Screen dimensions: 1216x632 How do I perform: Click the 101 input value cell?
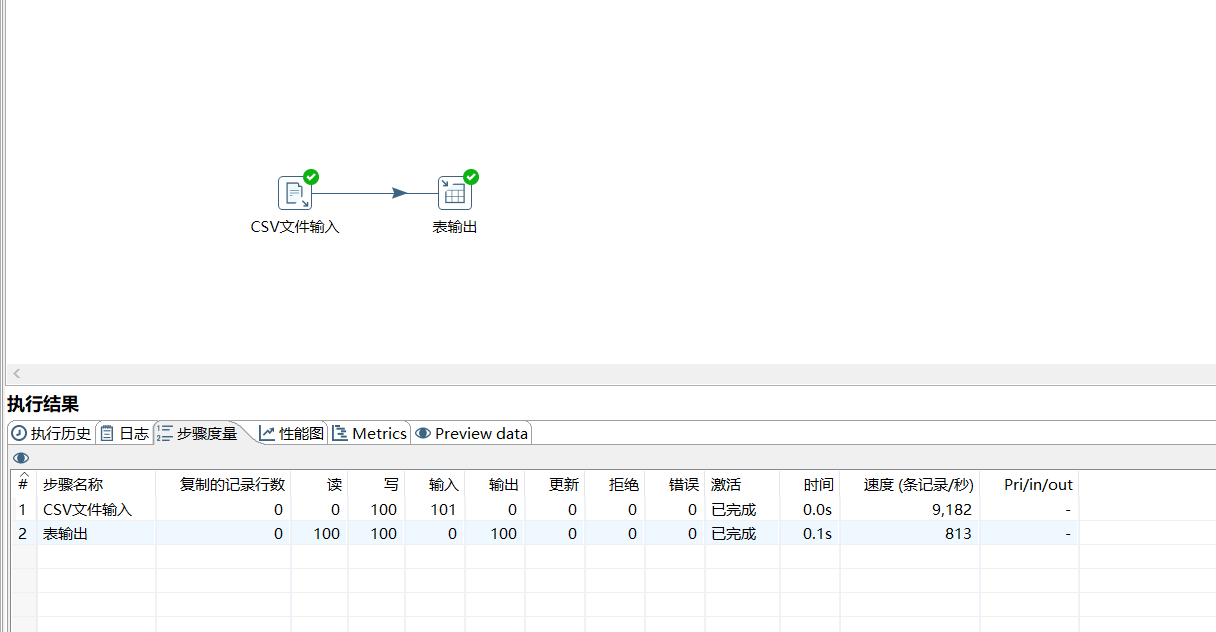[x=443, y=509]
